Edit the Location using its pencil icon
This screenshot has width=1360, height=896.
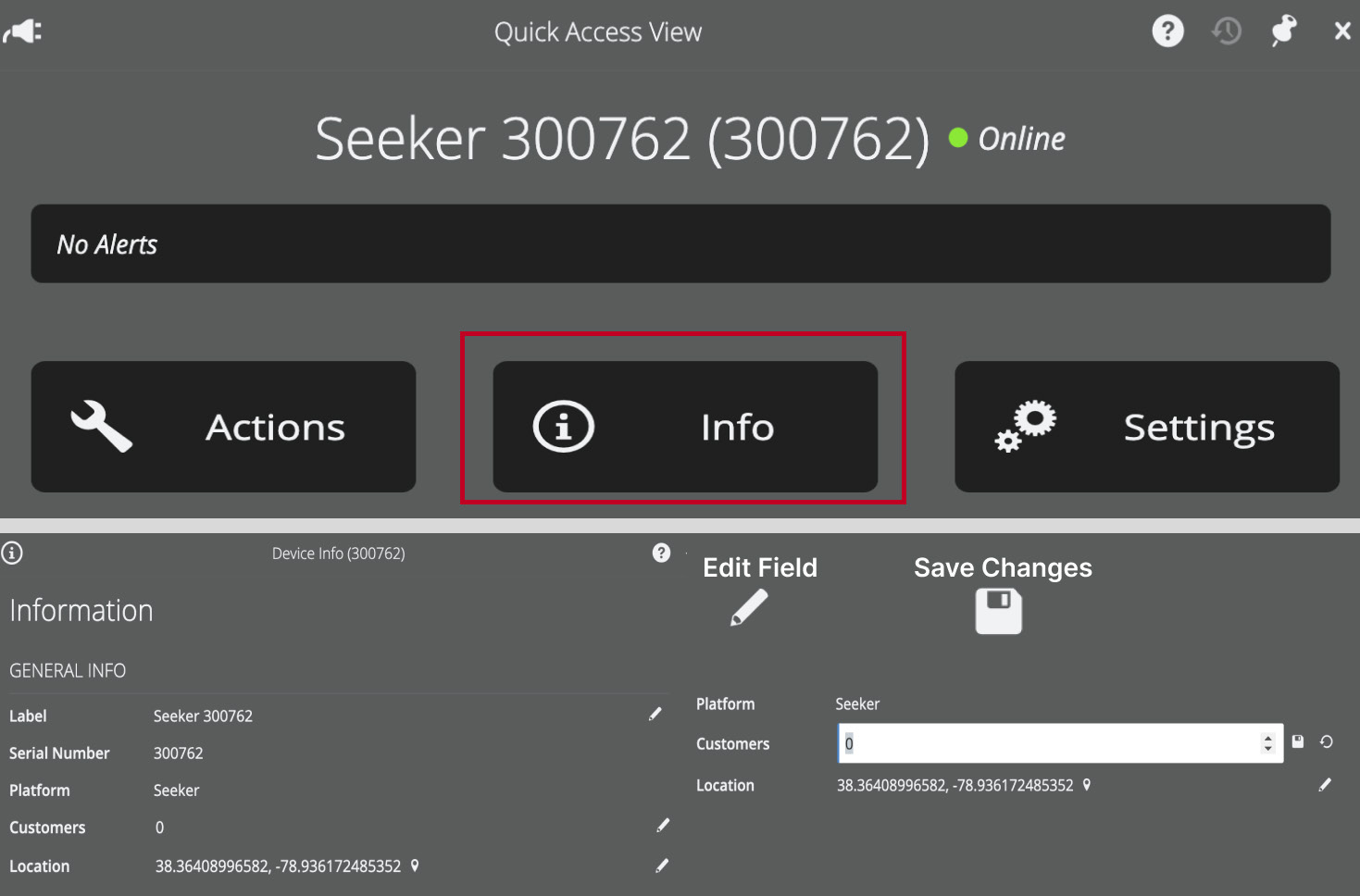click(x=663, y=865)
